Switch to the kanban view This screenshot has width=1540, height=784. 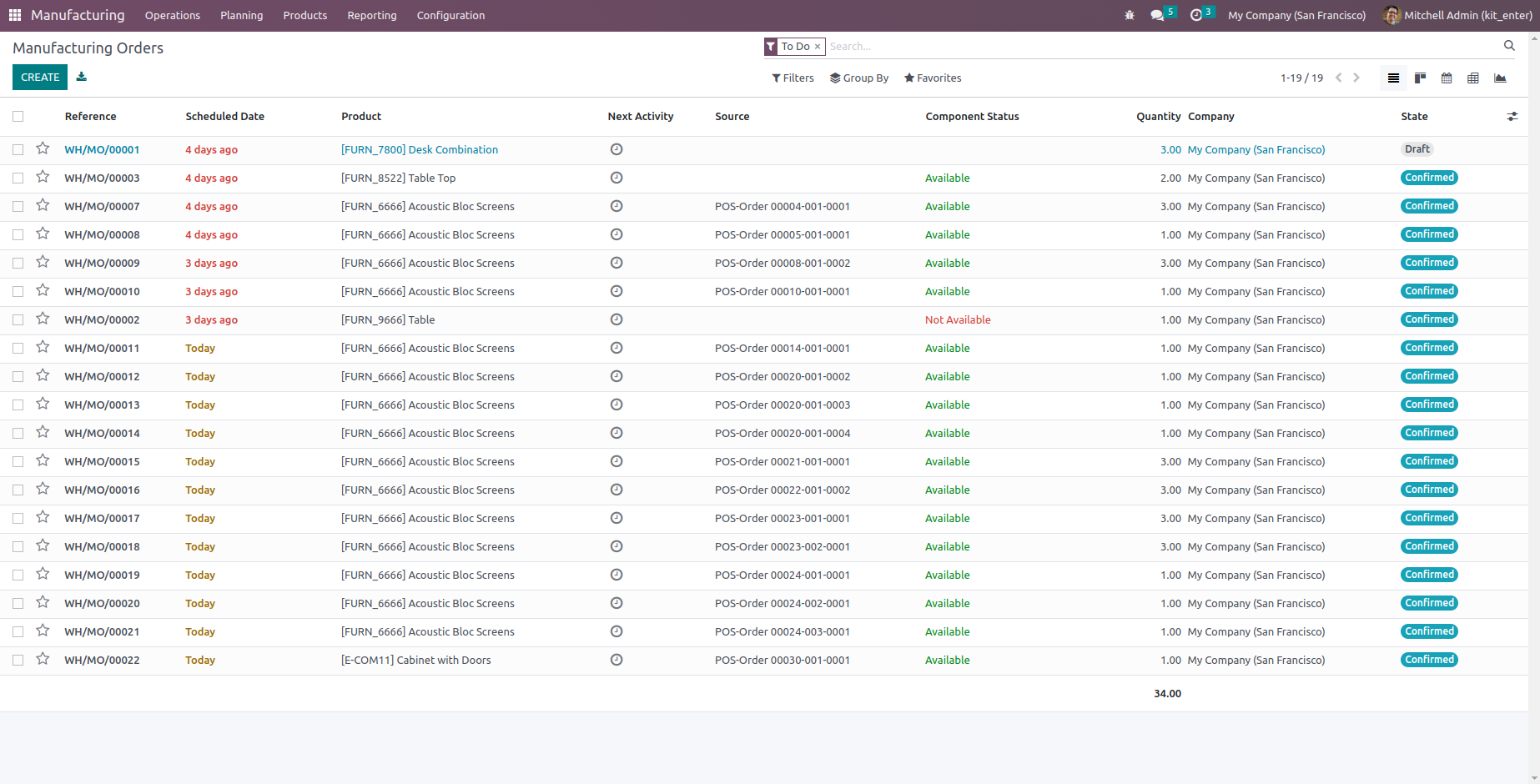pos(1420,78)
